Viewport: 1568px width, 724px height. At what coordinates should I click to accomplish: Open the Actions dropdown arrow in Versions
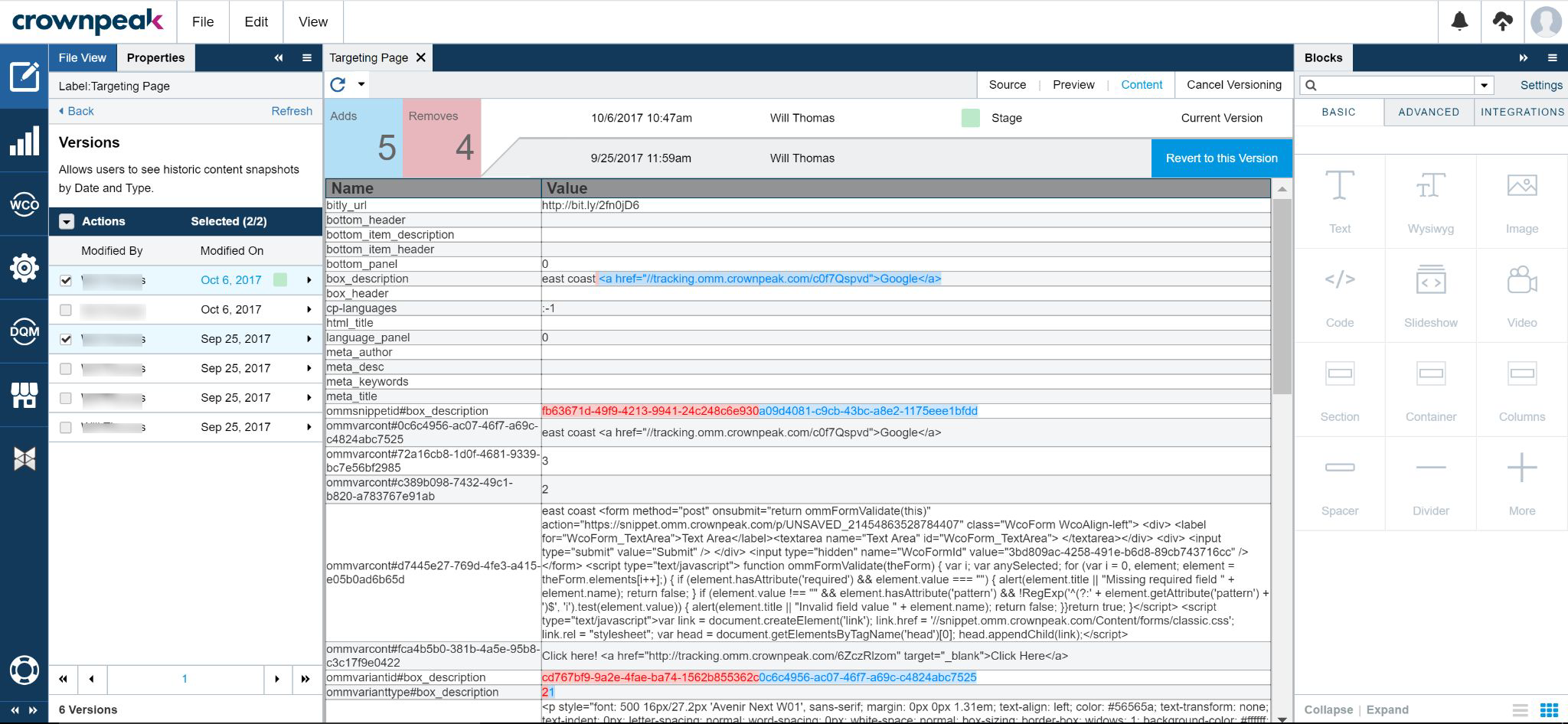pyautogui.click(x=67, y=221)
